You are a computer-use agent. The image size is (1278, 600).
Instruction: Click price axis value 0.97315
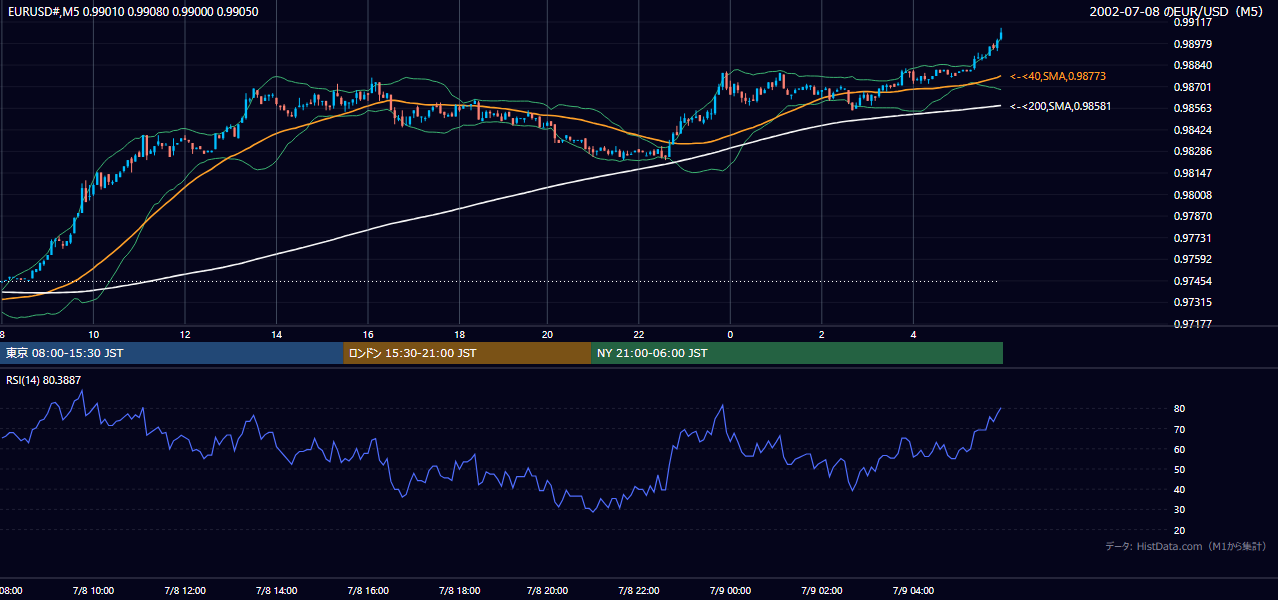(x=1193, y=302)
